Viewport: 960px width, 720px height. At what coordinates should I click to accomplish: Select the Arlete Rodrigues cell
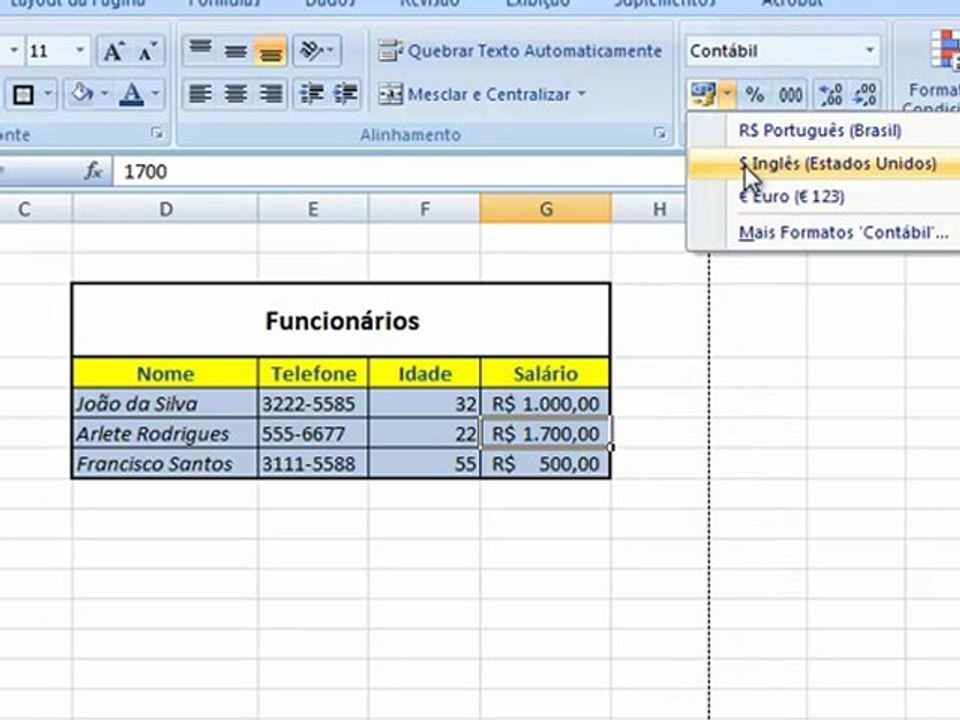coord(165,433)
